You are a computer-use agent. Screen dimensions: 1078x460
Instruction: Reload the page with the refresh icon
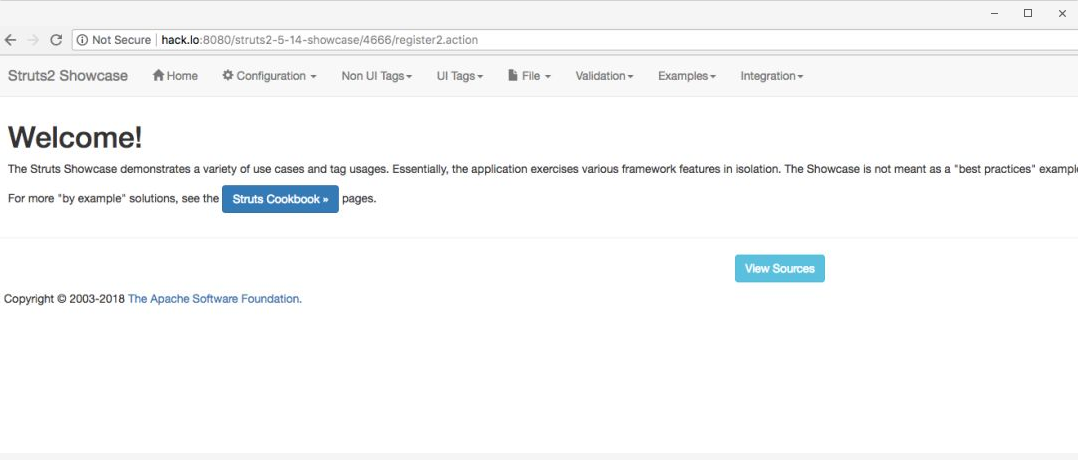pos(56,40)
